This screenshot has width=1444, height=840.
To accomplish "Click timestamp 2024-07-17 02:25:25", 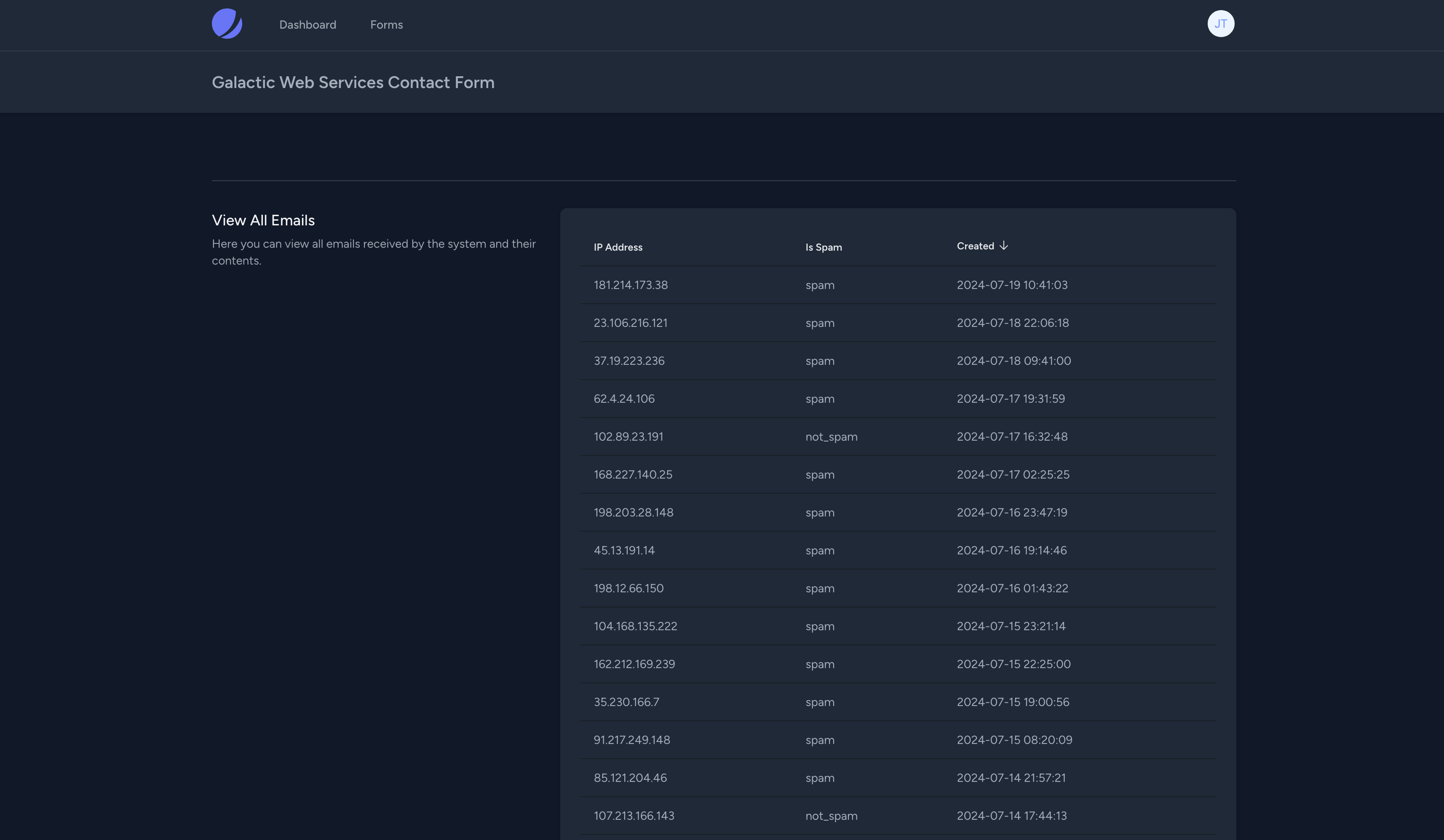I will coord(1013,474).
